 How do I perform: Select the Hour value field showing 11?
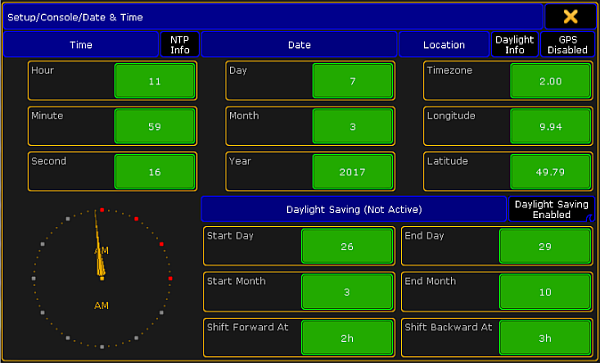click(x=155, y=81)
